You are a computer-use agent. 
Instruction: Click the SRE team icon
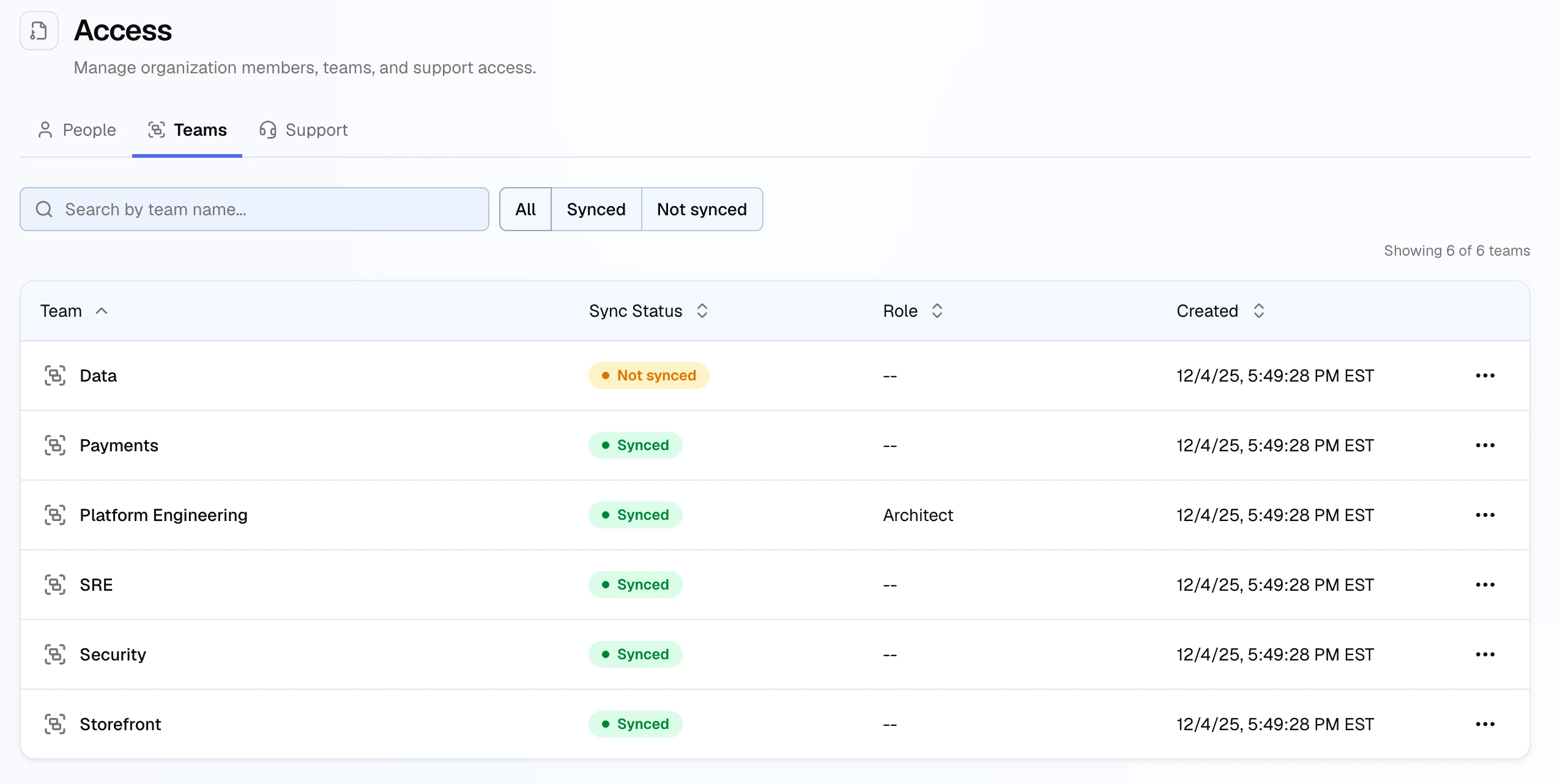55,585
